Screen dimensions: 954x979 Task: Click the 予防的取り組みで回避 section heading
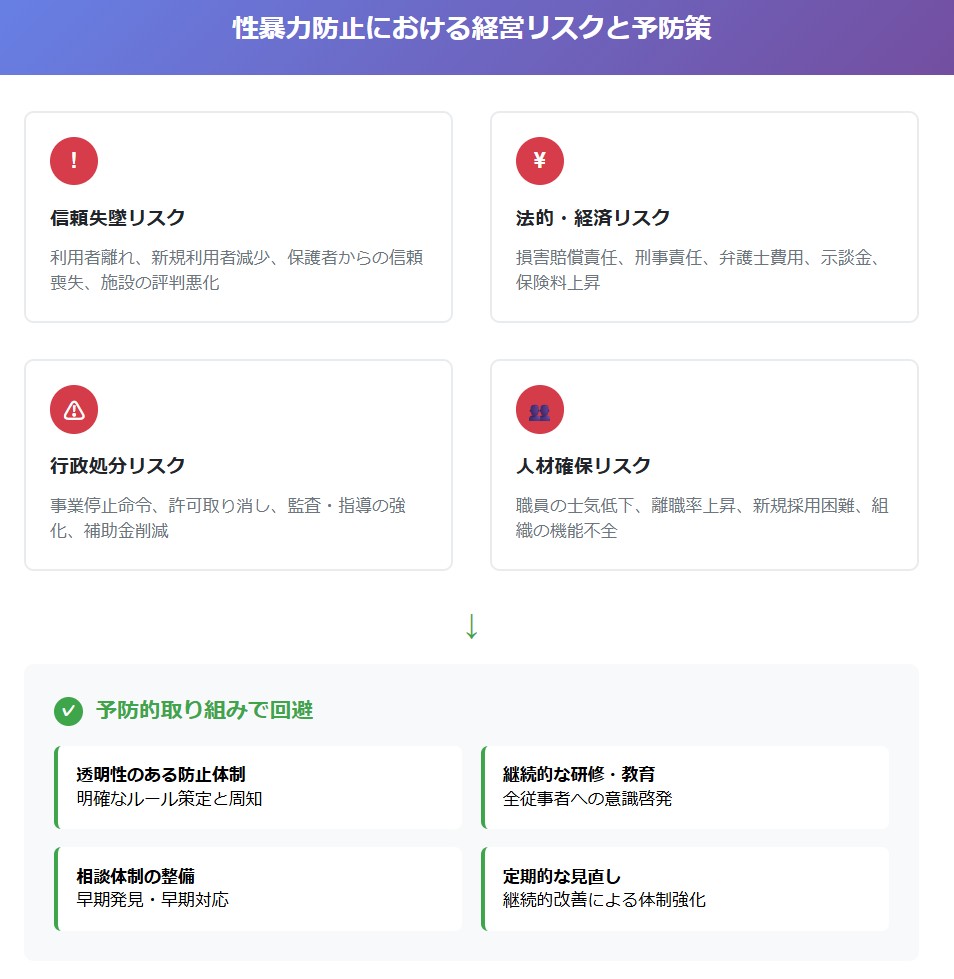pos(204,710)
